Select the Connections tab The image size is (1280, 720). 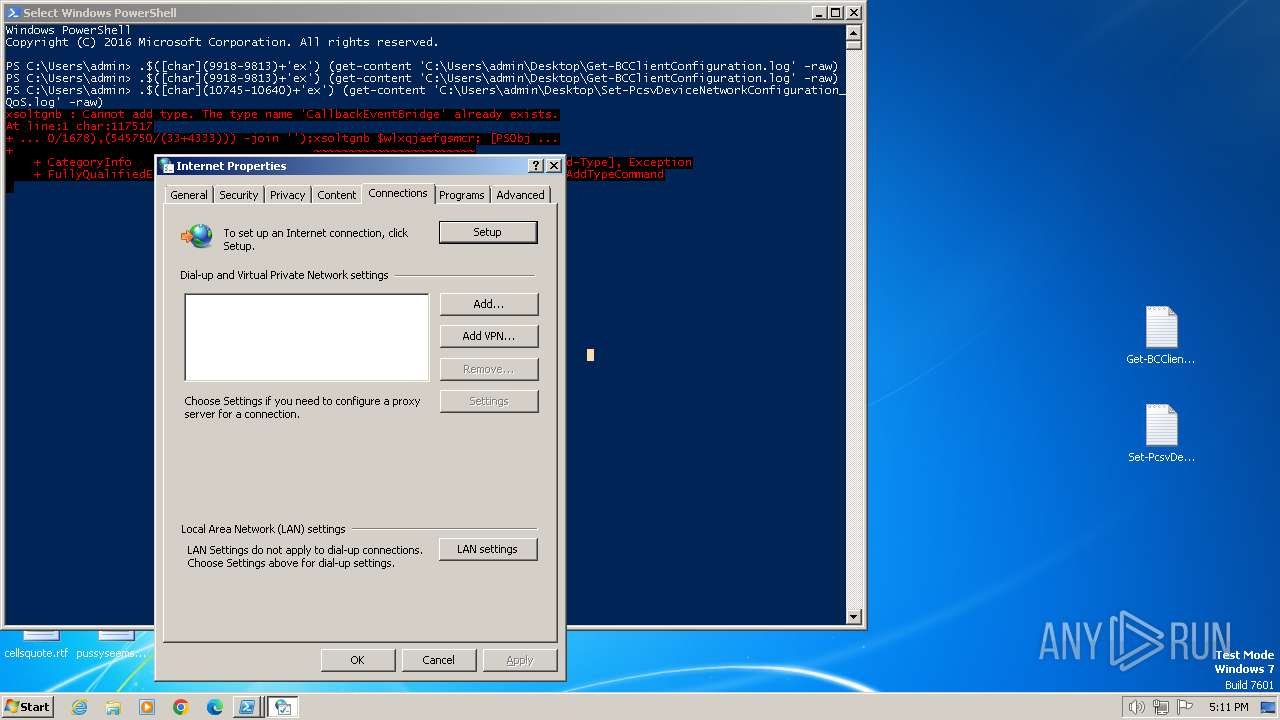click(x=398, y=193)
